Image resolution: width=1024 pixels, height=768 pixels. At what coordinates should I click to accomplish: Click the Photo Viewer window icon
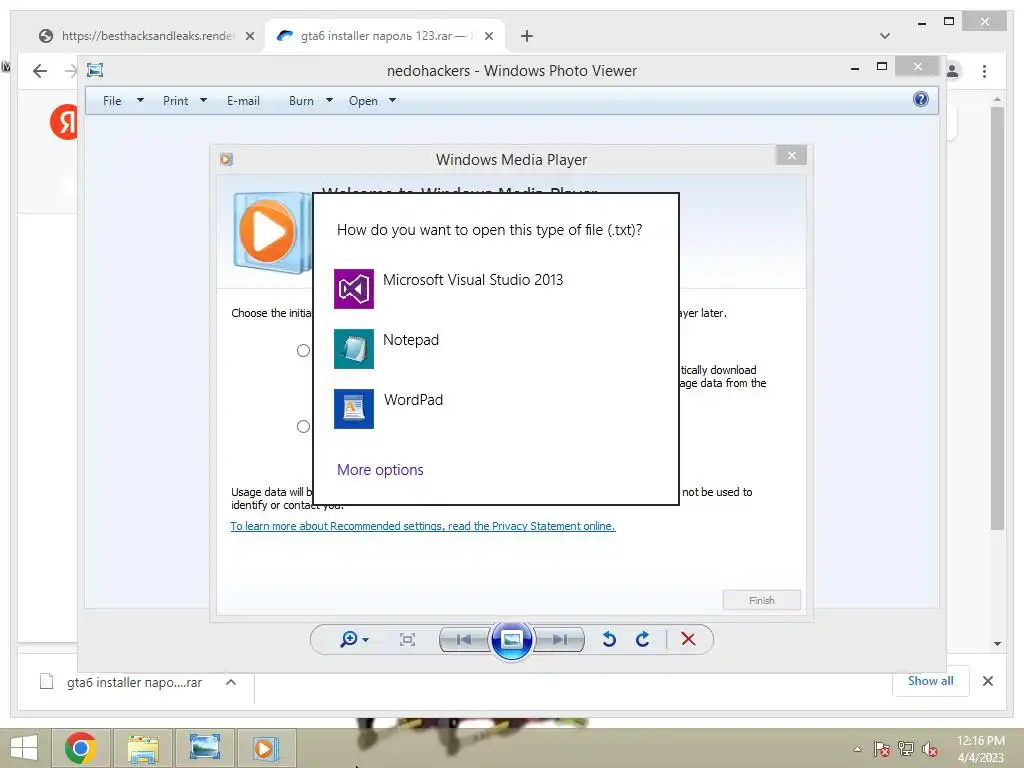[x=95, y=70]
